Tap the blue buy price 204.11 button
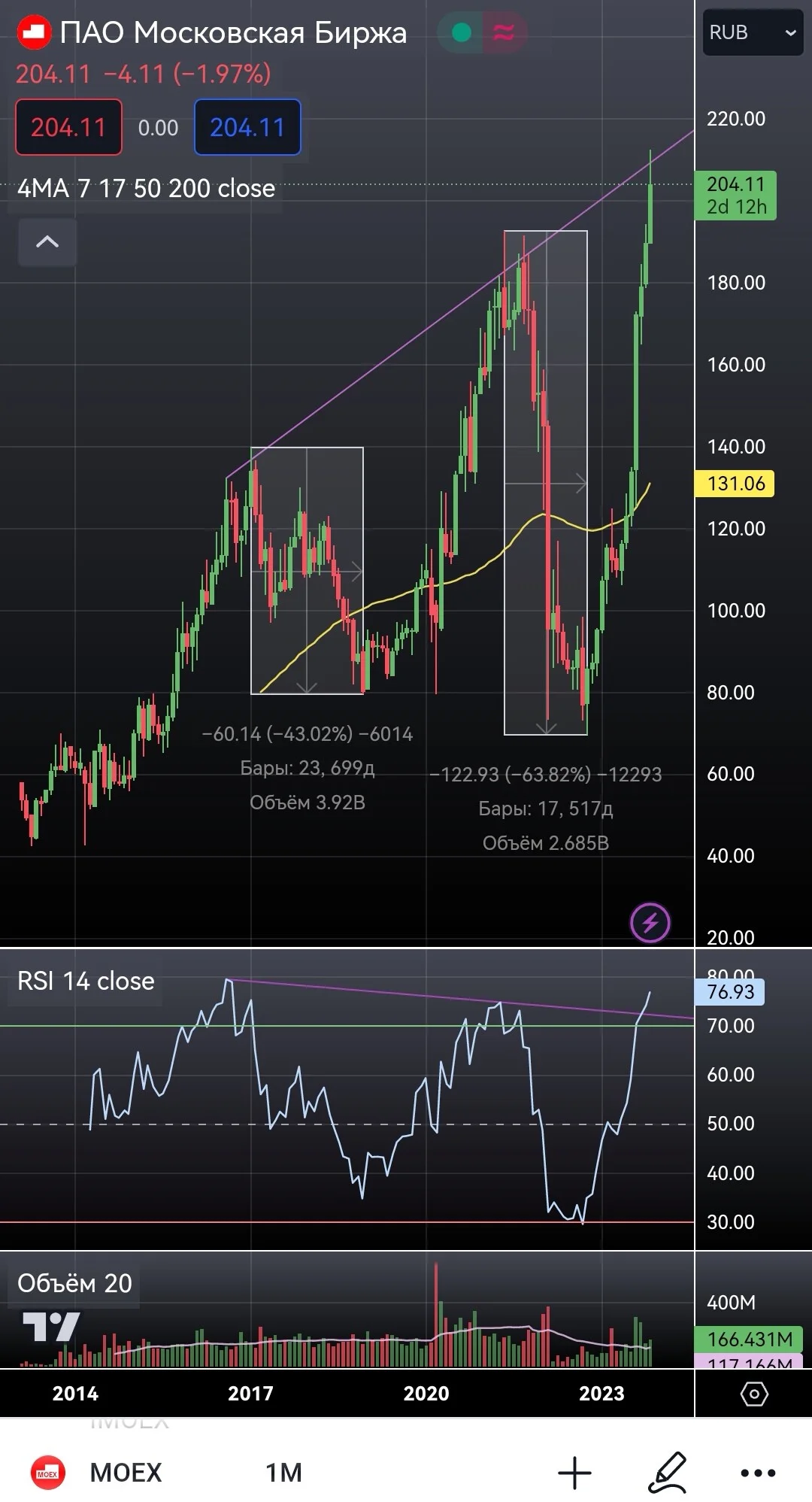812x1502 pixels. click(247, 127)
